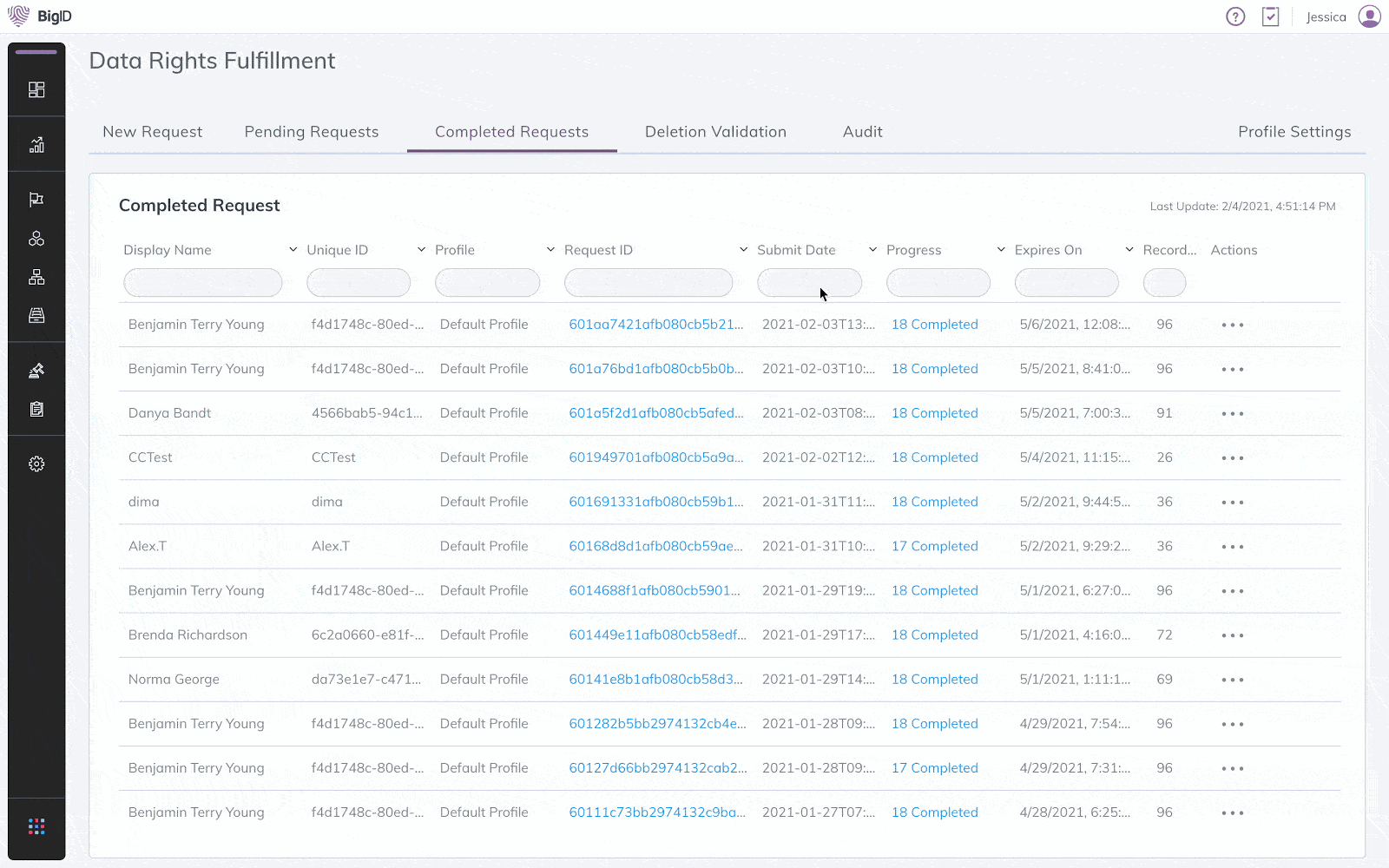Image resolution: width=1389 pixels, height=868 pixels.
Task: Open the gavel (data rights) sidebar icon
Action: [36, 370]
